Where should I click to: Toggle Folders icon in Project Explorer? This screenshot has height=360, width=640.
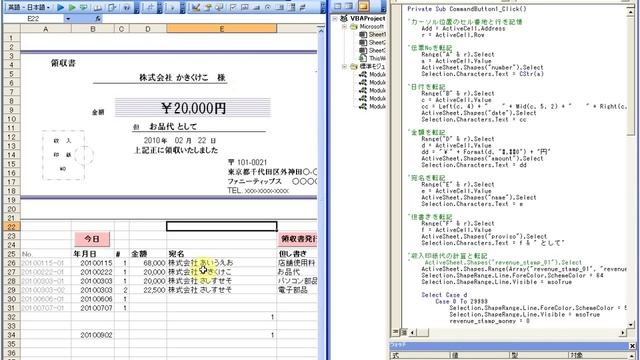[x=363, y=6]
